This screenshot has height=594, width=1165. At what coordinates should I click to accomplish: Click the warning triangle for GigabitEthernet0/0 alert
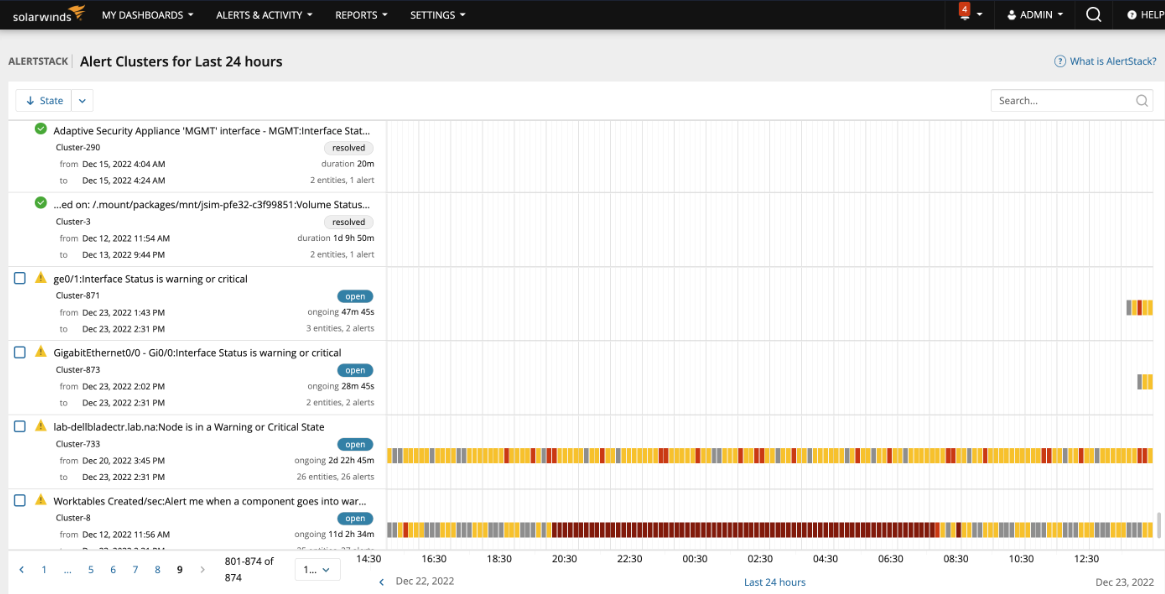pyautogui.click(x=41, y=351)
